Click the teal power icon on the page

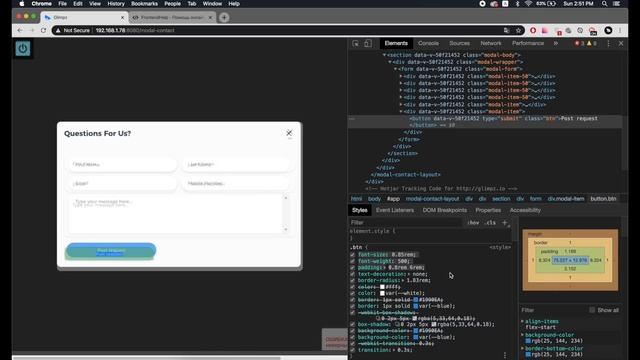coord(22,49)
